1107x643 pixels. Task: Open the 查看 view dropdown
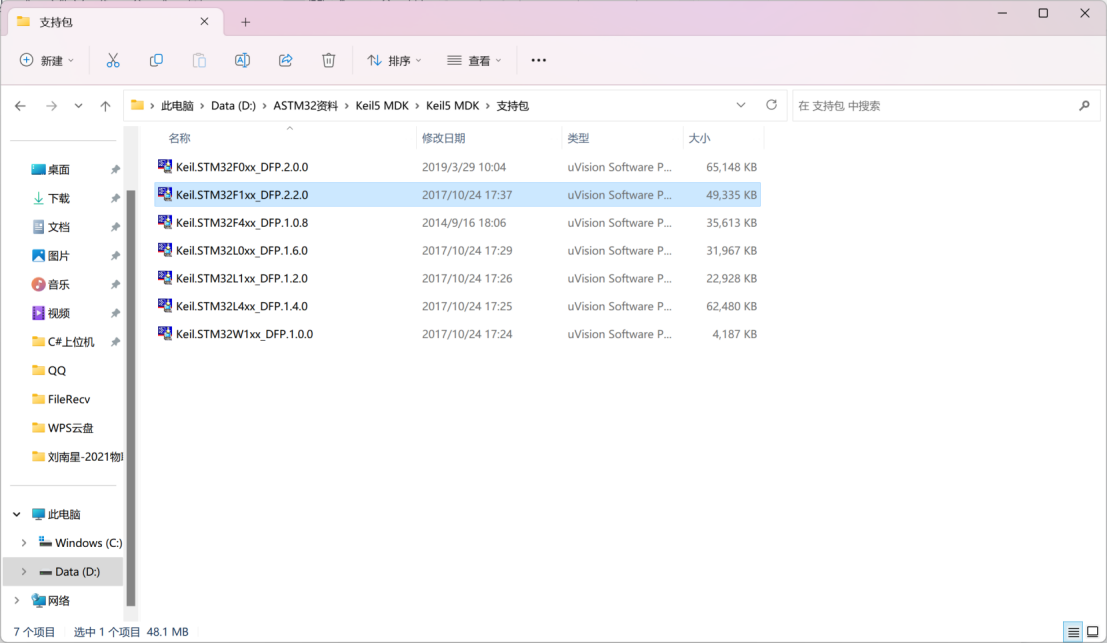[474, 61]
